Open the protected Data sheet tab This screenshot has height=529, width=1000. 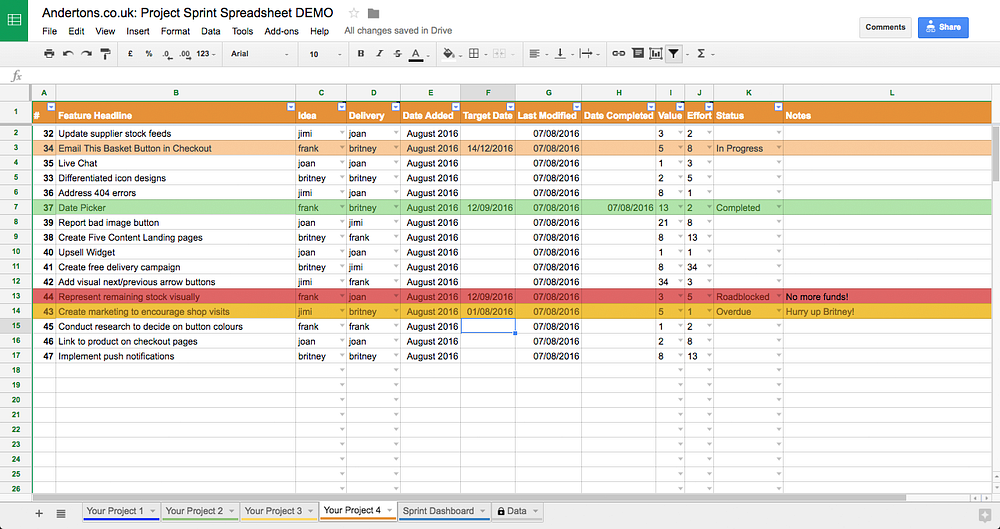tap(517, 511)
